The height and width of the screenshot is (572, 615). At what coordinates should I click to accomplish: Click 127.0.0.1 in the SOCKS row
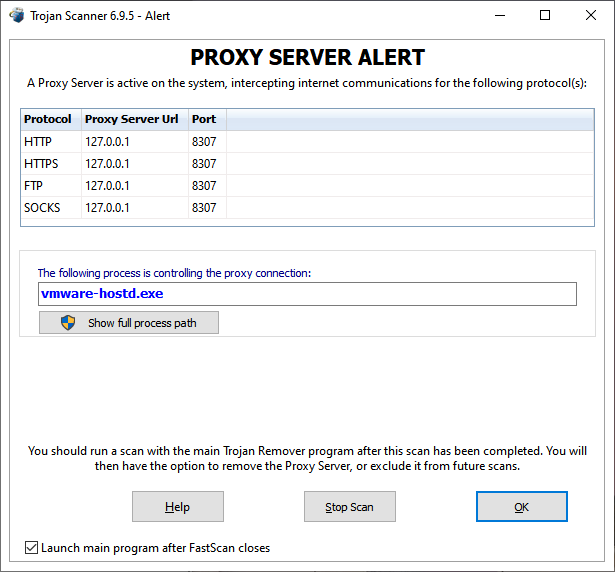point(107,208)
